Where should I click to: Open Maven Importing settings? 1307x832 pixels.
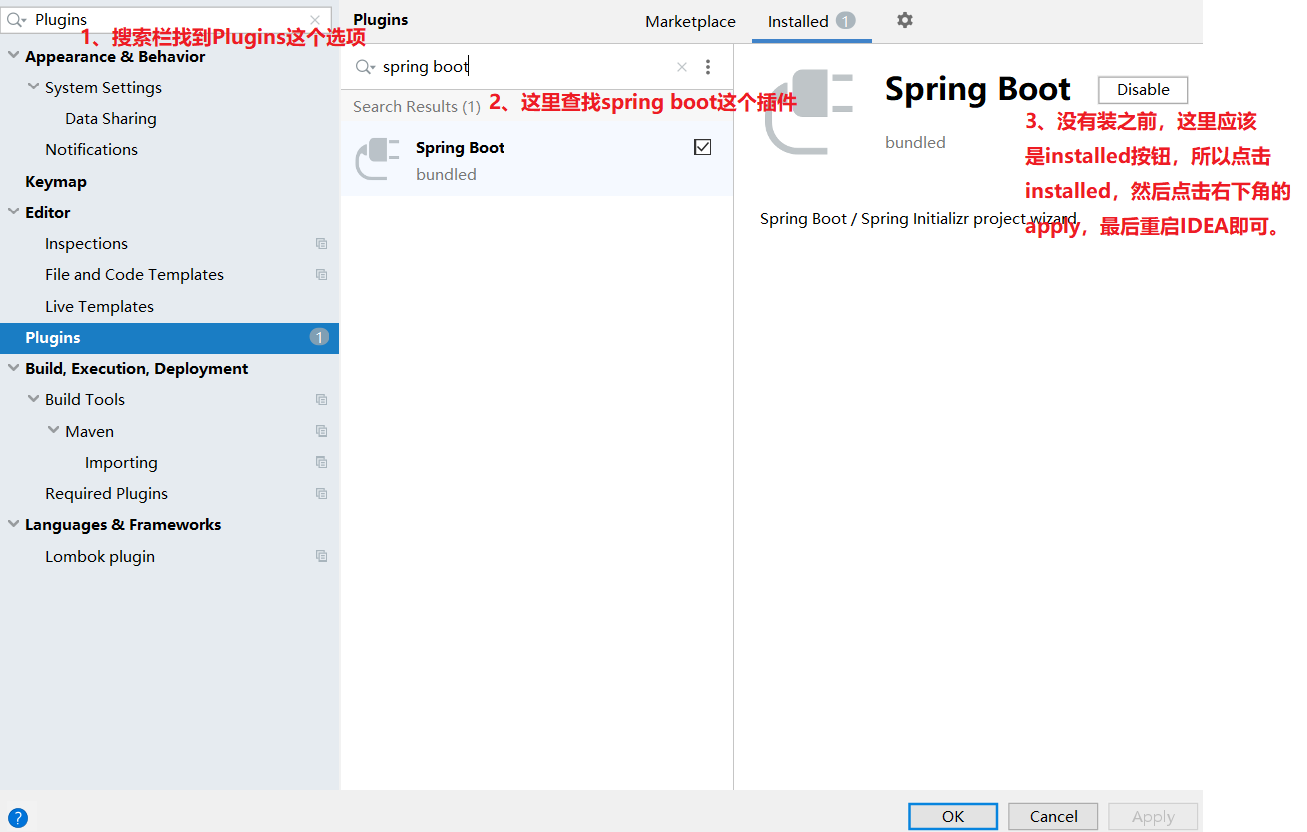click(x=121, y=462)
